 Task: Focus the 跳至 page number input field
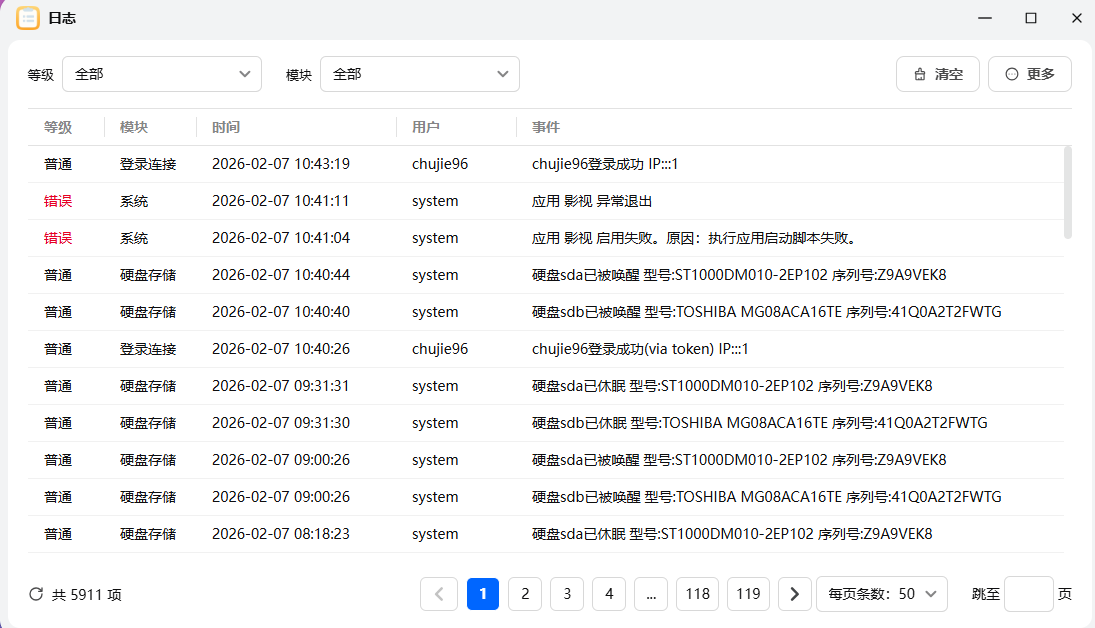coord(1030,593)
